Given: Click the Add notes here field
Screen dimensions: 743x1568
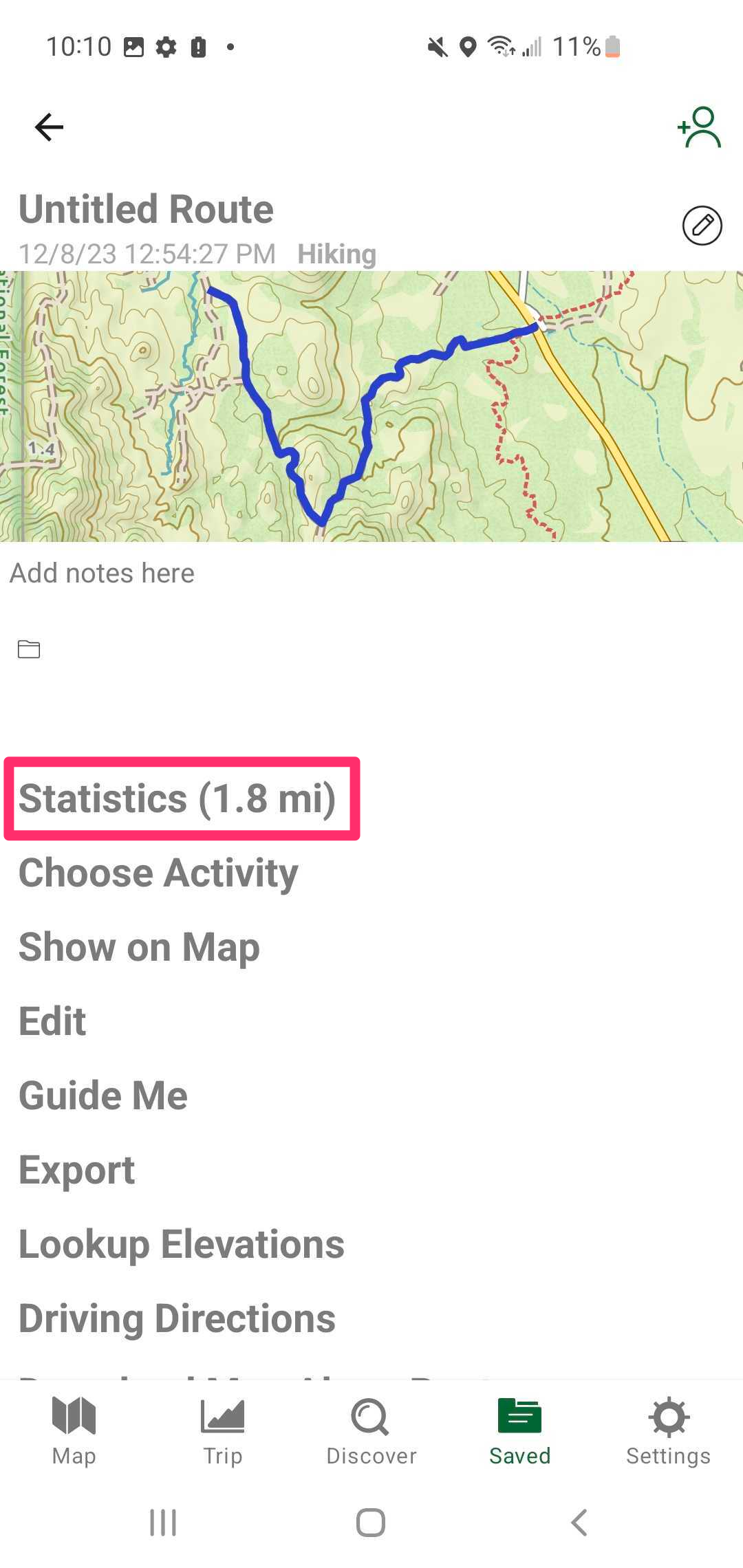Looking at the screenshot, I should 371,574.
